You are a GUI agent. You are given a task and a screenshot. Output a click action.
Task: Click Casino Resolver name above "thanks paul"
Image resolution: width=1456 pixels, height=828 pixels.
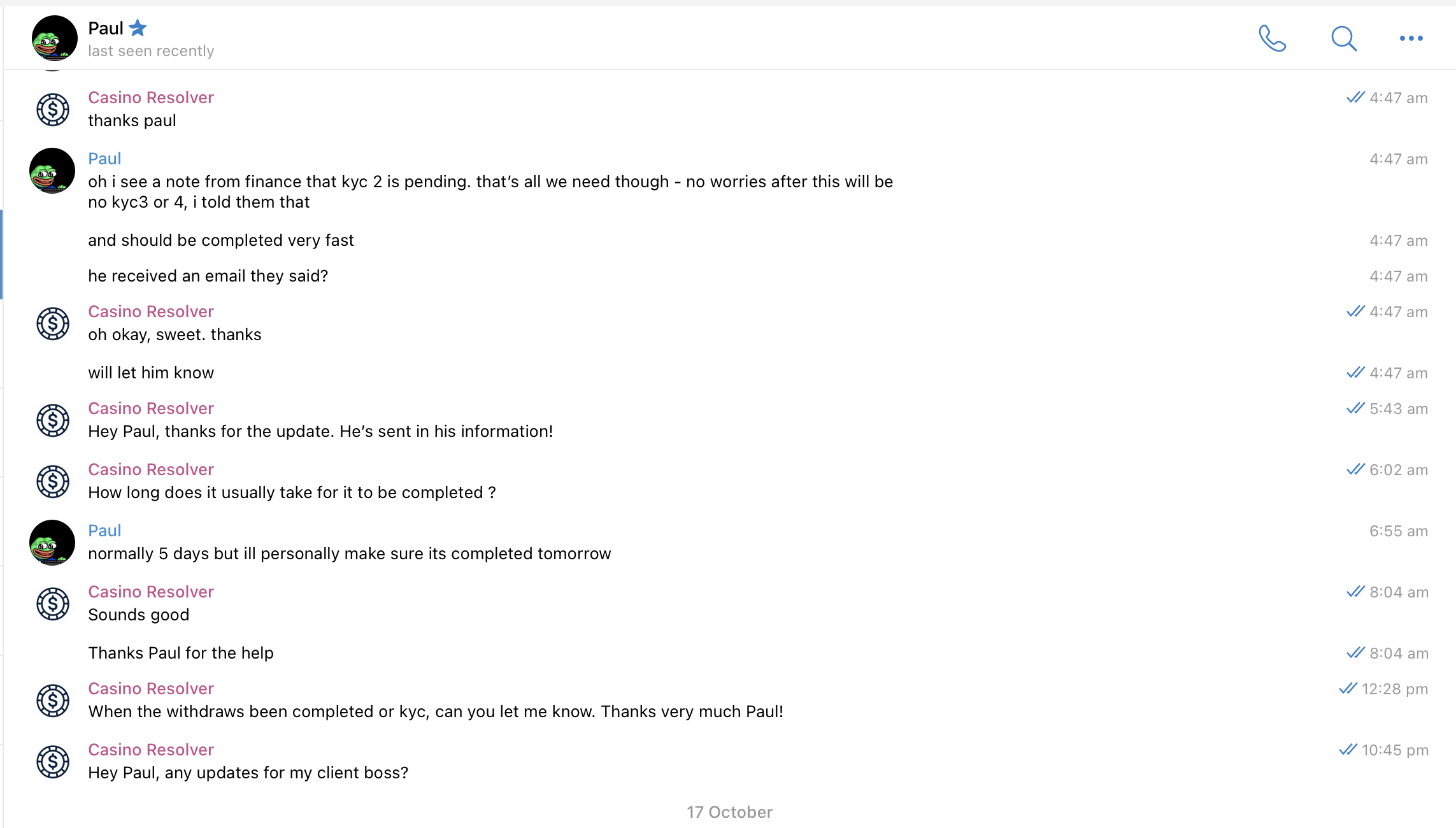coord(151,97)
